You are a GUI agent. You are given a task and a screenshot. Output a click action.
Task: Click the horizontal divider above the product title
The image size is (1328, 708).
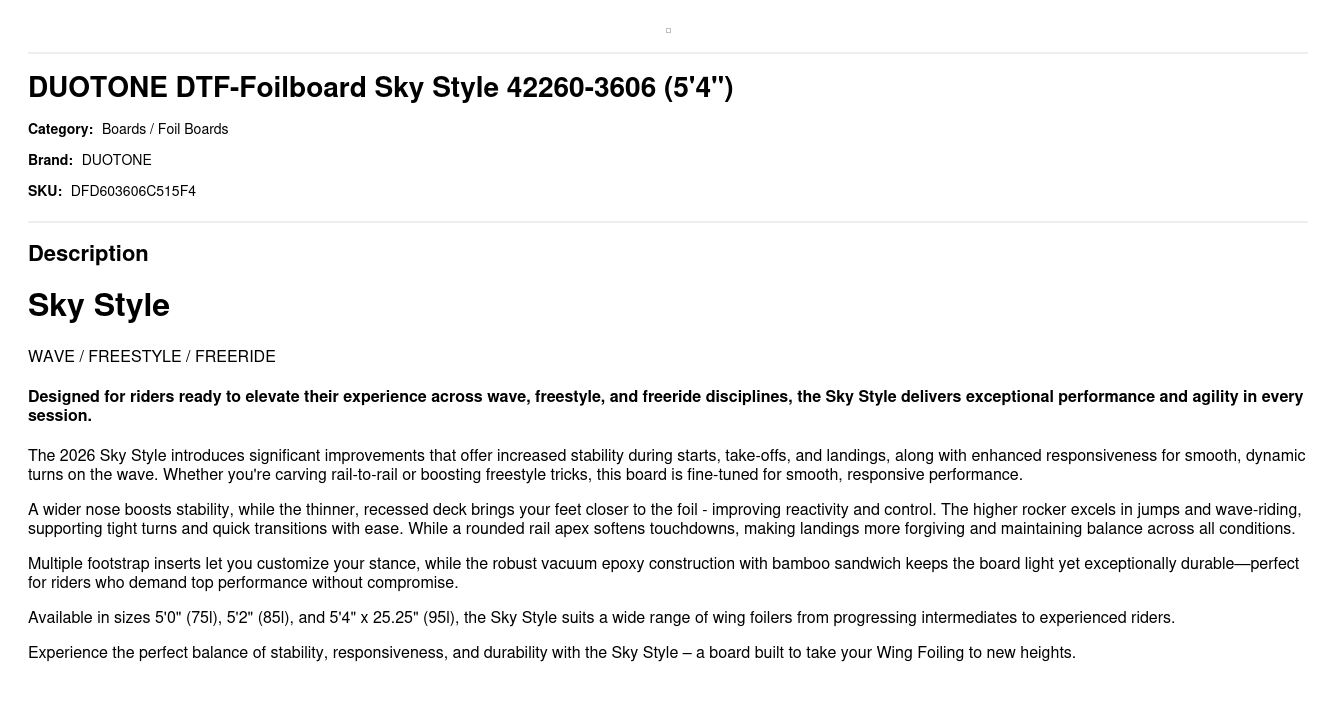pyautogui.click(x=668, y=53)
